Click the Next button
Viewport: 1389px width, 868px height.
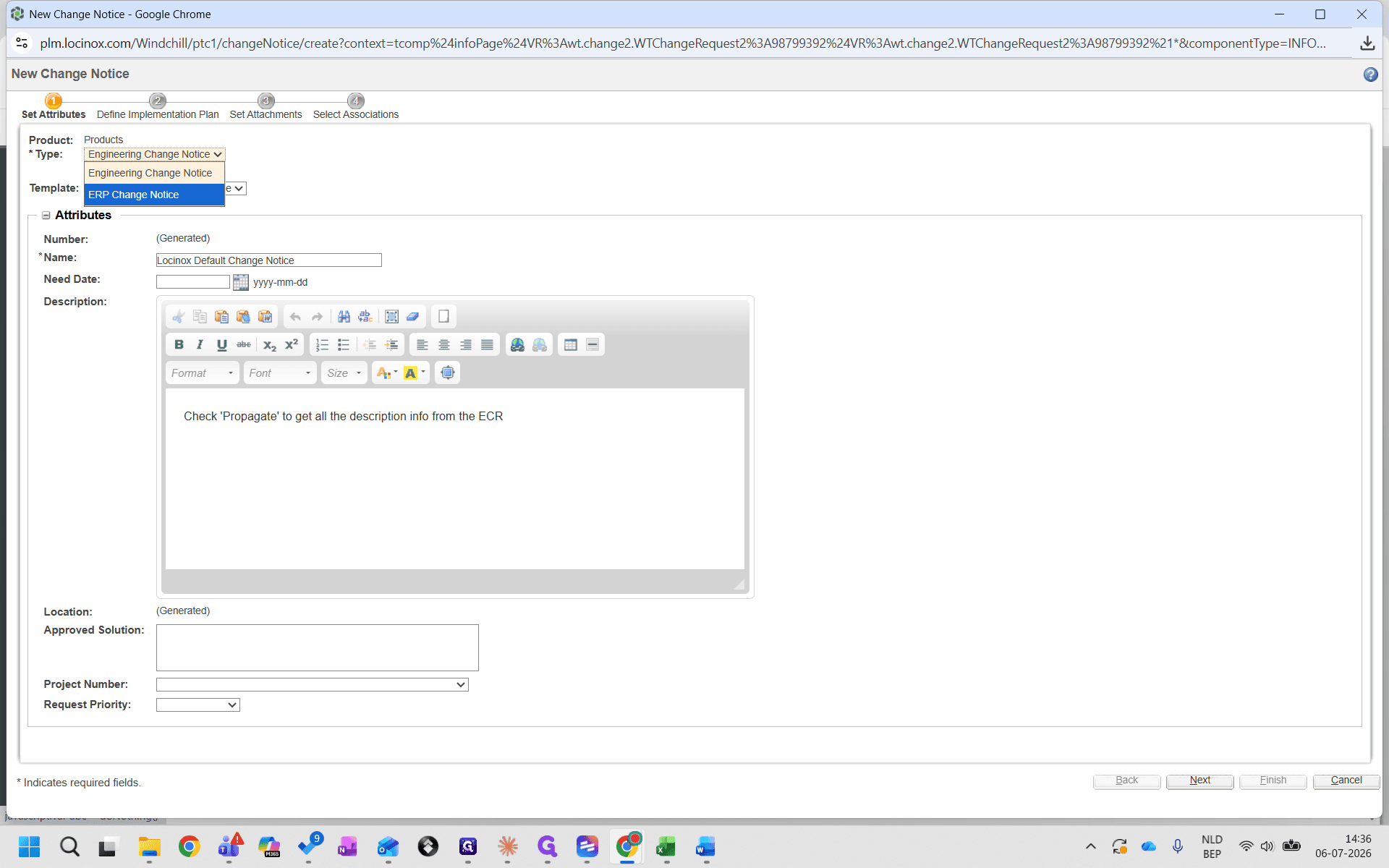coord(1199,780)
